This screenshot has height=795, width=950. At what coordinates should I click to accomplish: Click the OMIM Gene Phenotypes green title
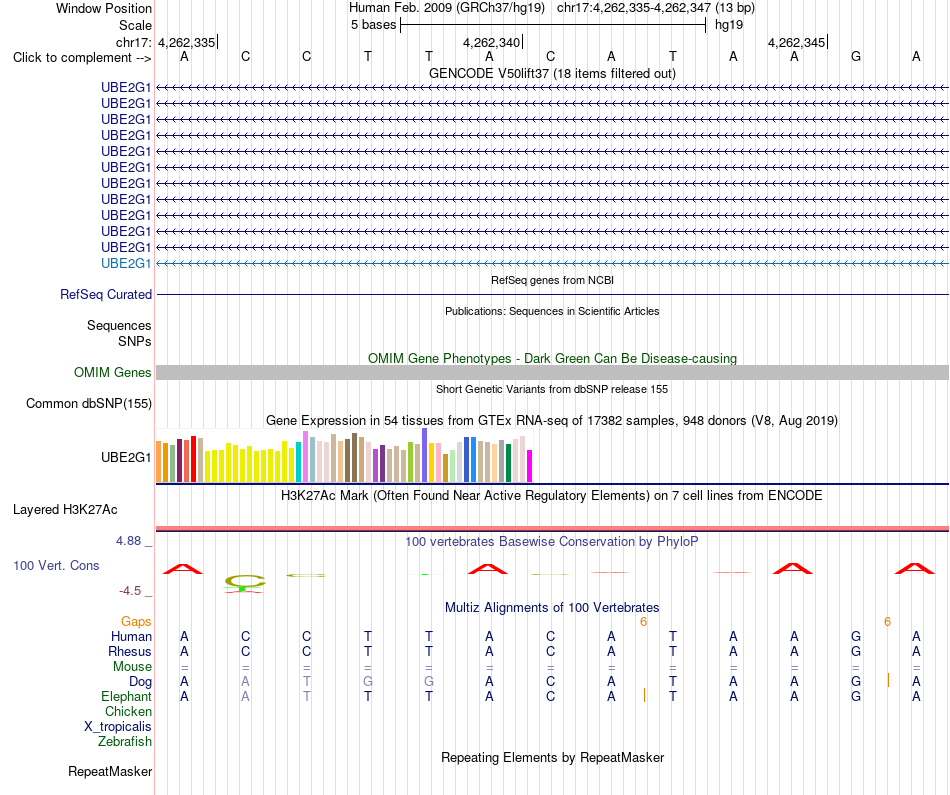tap(552, 358)
